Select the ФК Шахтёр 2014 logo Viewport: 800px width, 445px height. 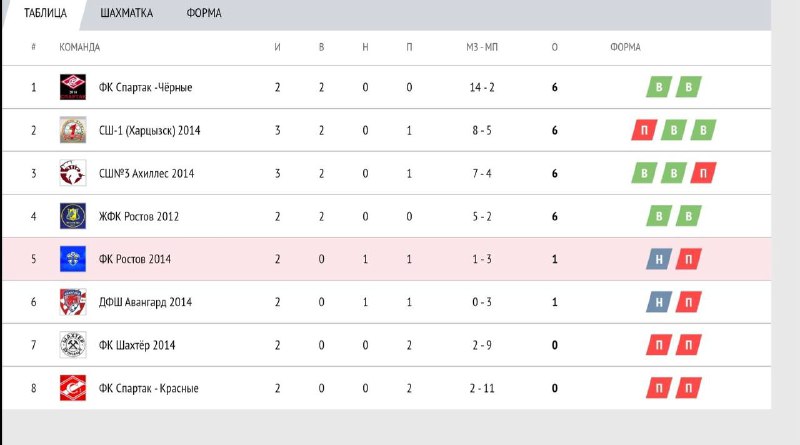pyautogui.click(x=73, y=345)
